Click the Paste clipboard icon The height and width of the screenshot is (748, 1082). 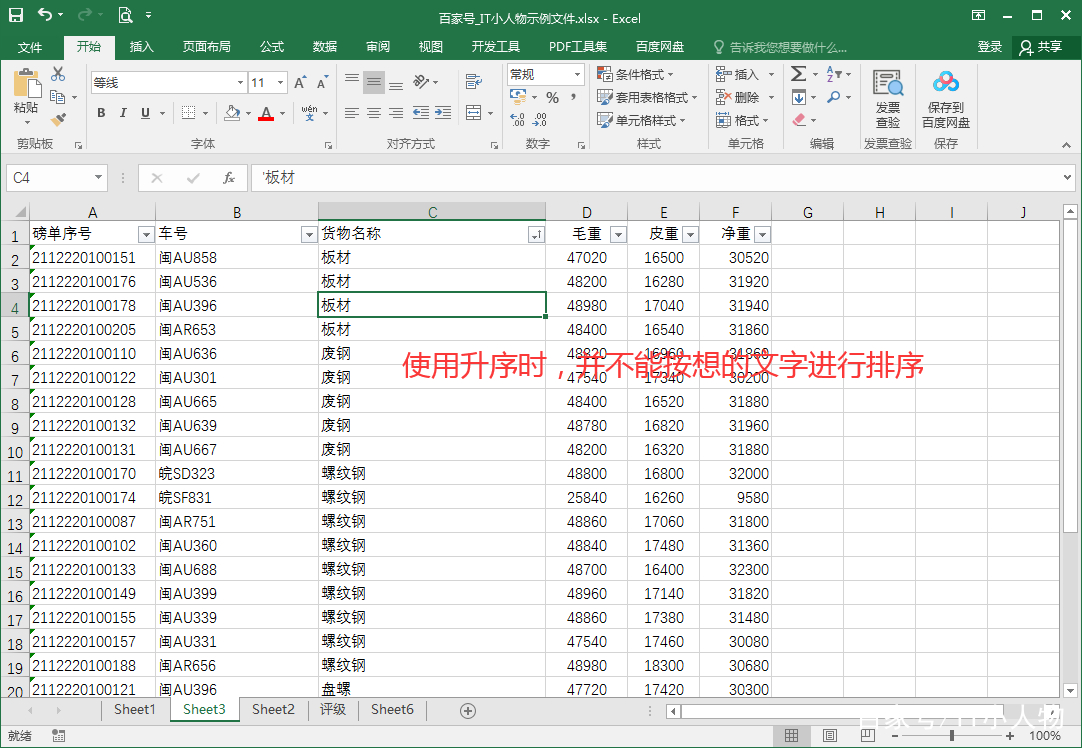point(26,84)
